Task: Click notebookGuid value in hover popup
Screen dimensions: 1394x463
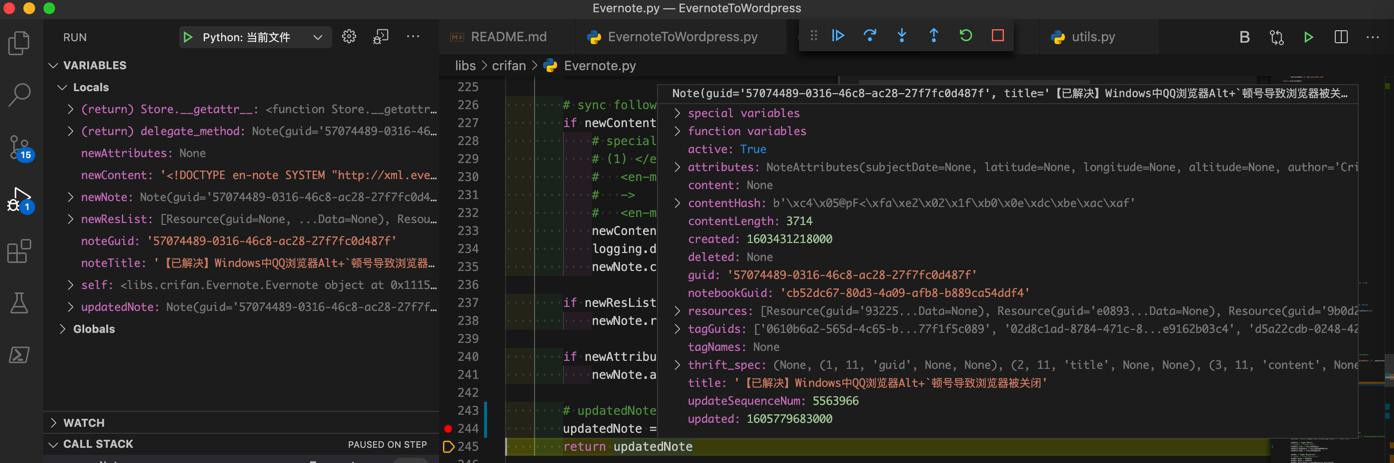Action: [904, 293]
